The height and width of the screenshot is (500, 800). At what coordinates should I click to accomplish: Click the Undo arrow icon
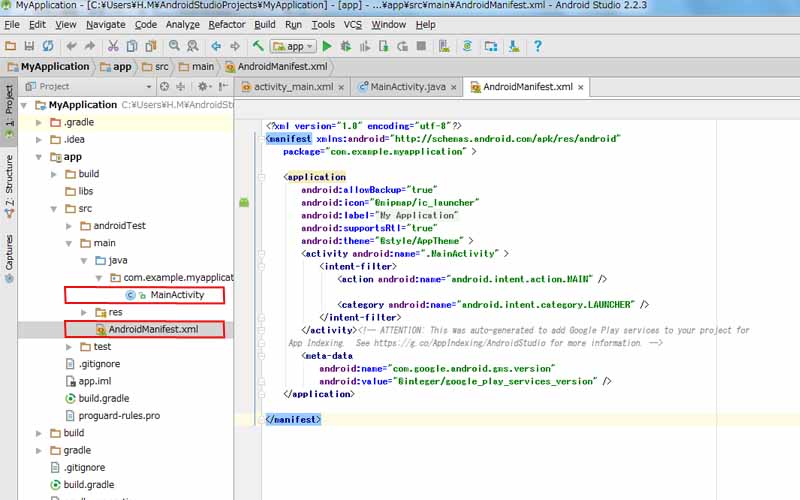tap(71, 46)
